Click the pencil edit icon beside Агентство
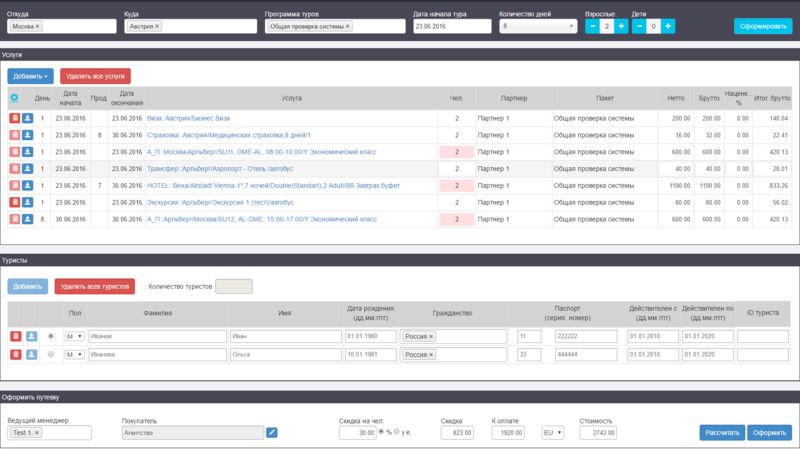800x449 pixels. 272,433
